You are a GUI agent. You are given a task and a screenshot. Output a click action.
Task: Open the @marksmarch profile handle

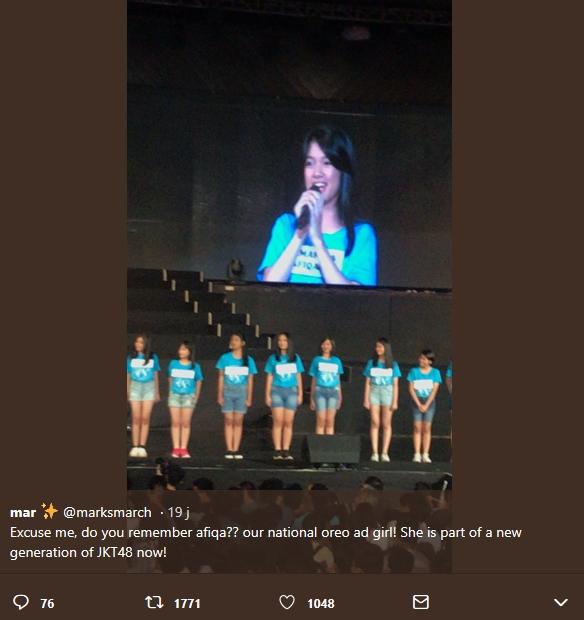[x=107, y=512]
